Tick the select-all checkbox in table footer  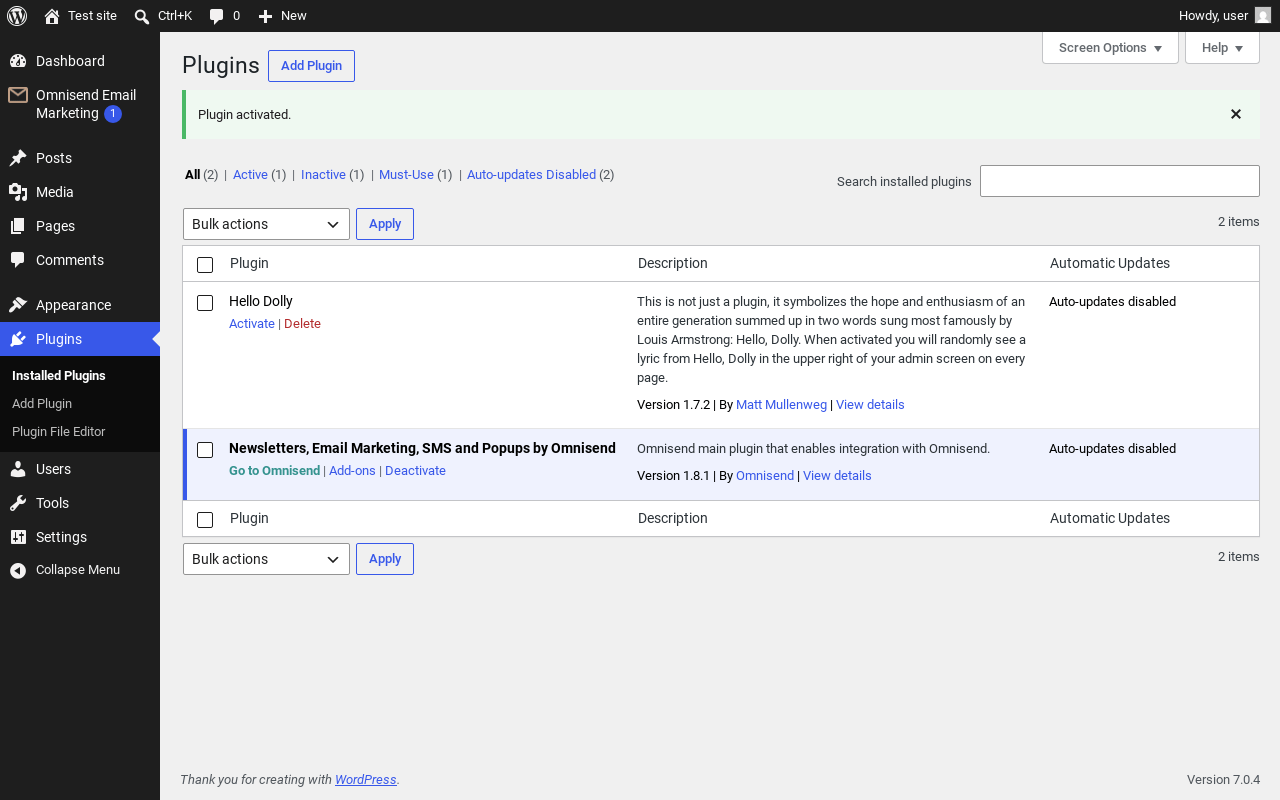click(205, 520)
